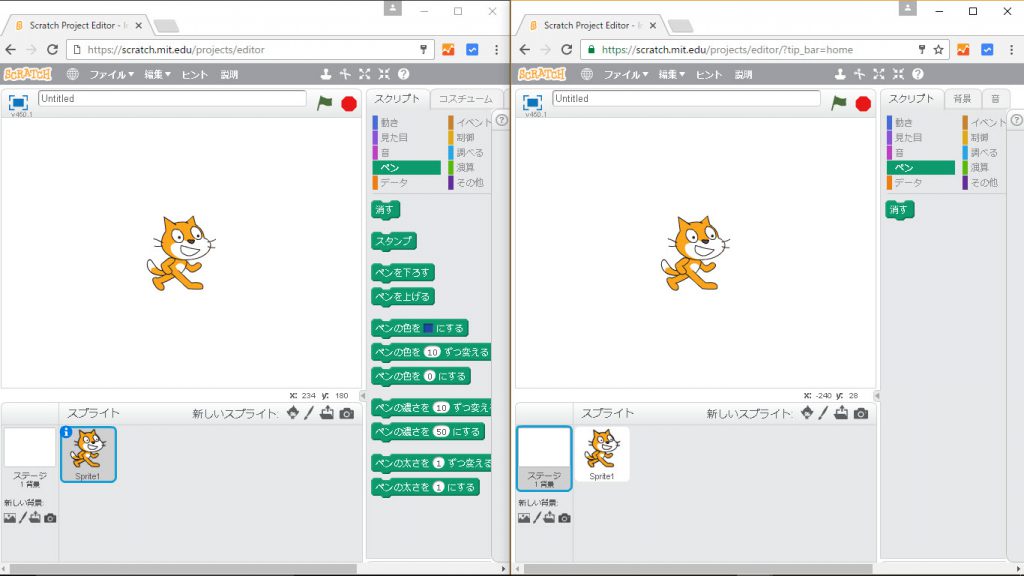
Task: Paint new sprite in right window
Action: point(824,413)
